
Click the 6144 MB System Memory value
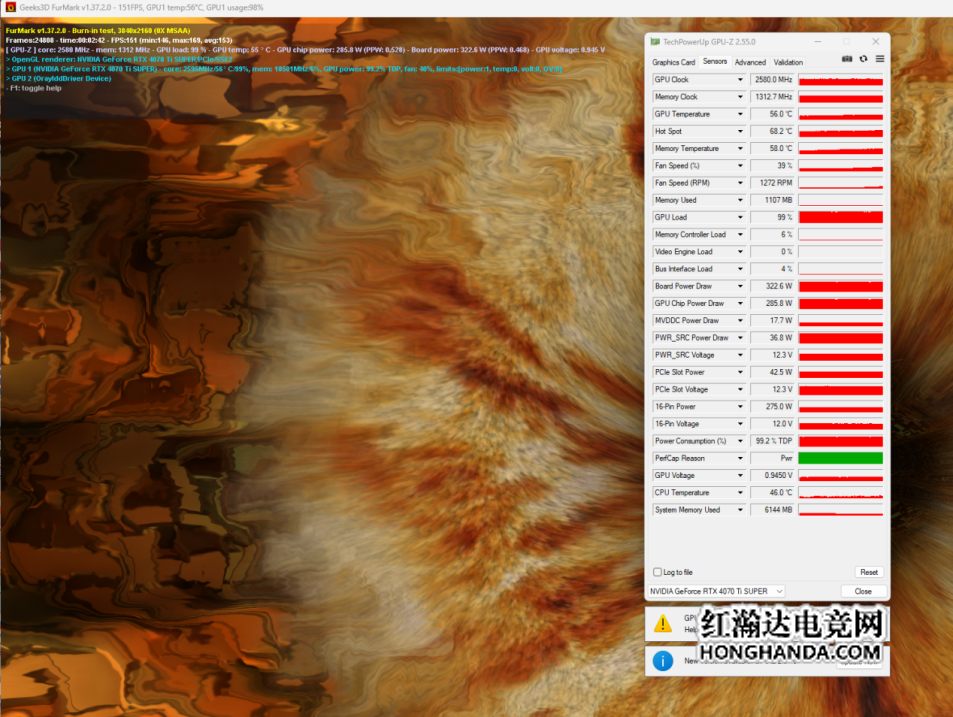click(x=772, y=510)
